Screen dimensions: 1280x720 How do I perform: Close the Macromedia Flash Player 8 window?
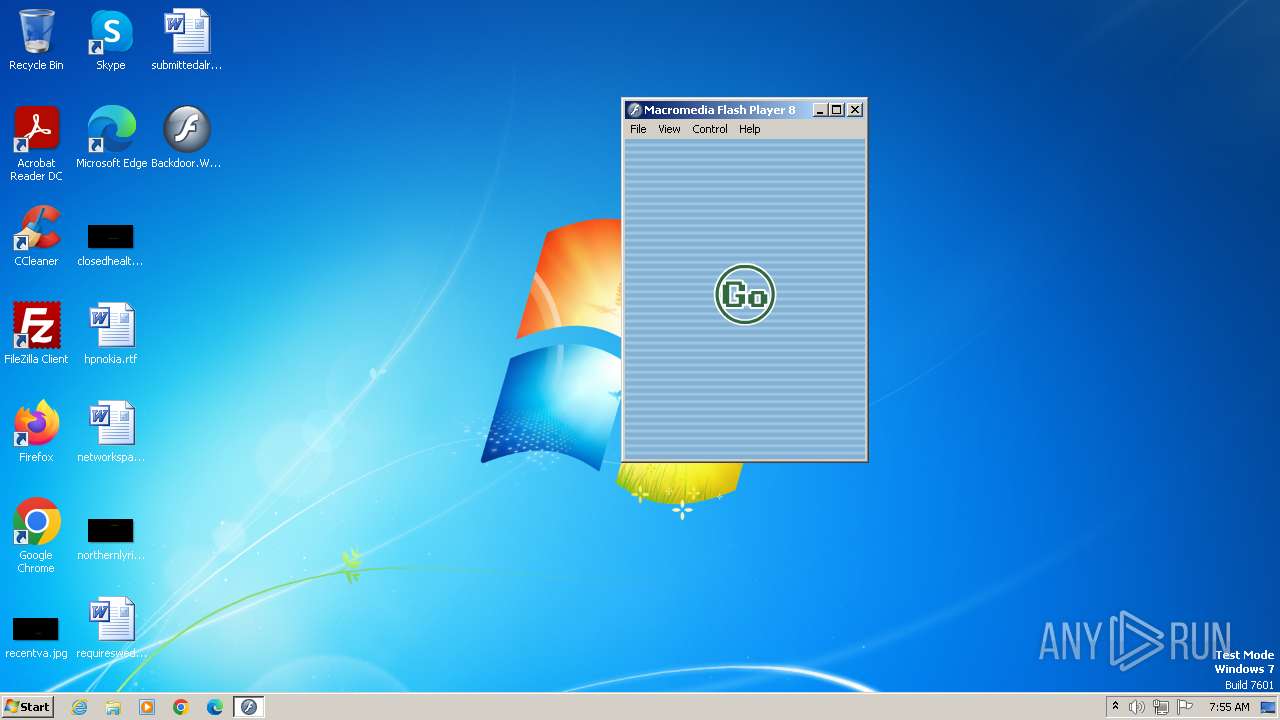point(855,110)
